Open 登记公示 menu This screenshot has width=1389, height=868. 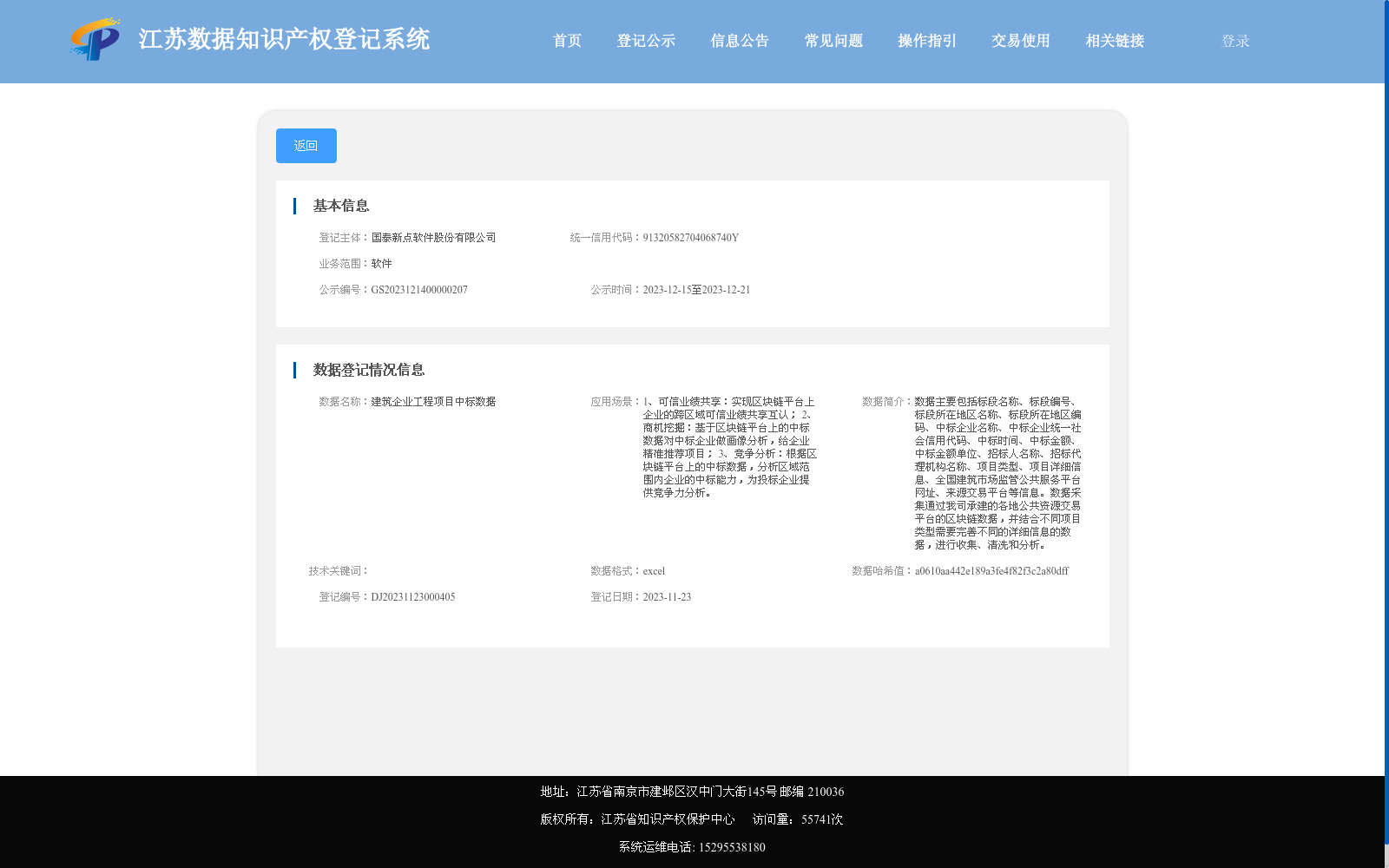pos(646,41)
